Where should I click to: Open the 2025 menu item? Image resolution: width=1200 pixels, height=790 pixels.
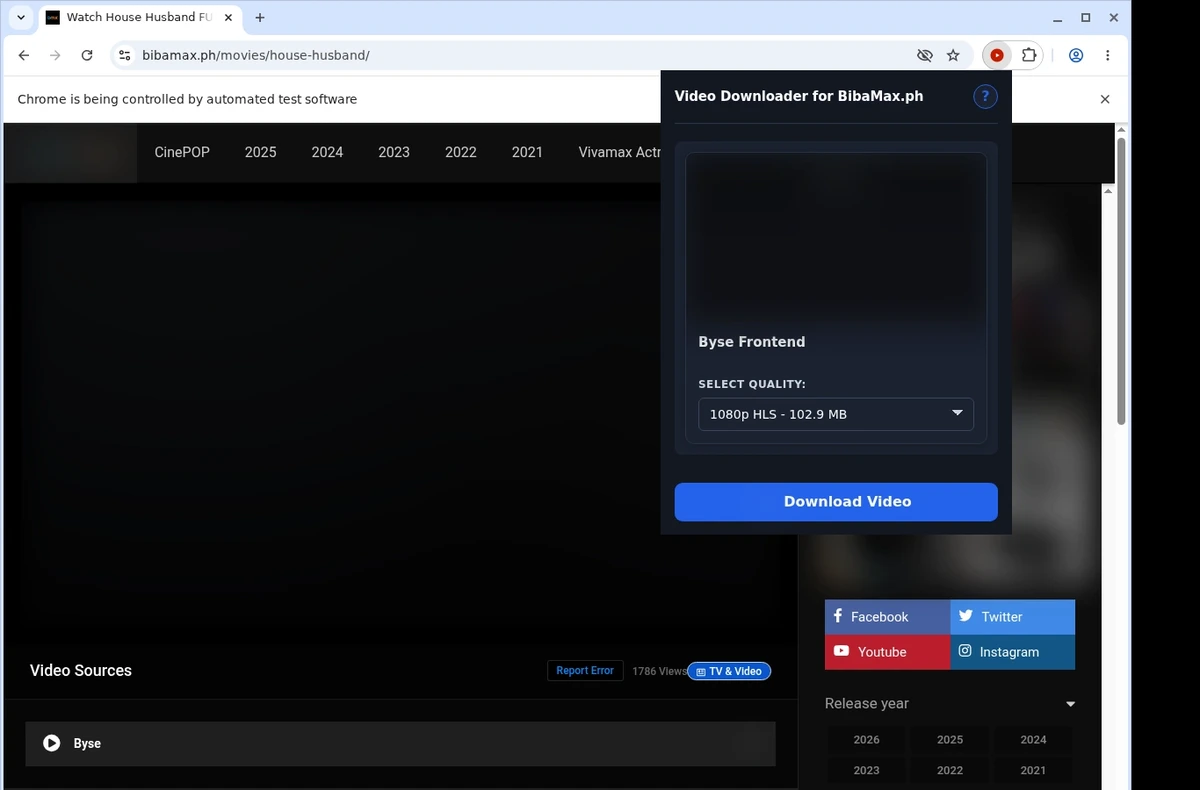pyautogui.click(x=260, y=152)
